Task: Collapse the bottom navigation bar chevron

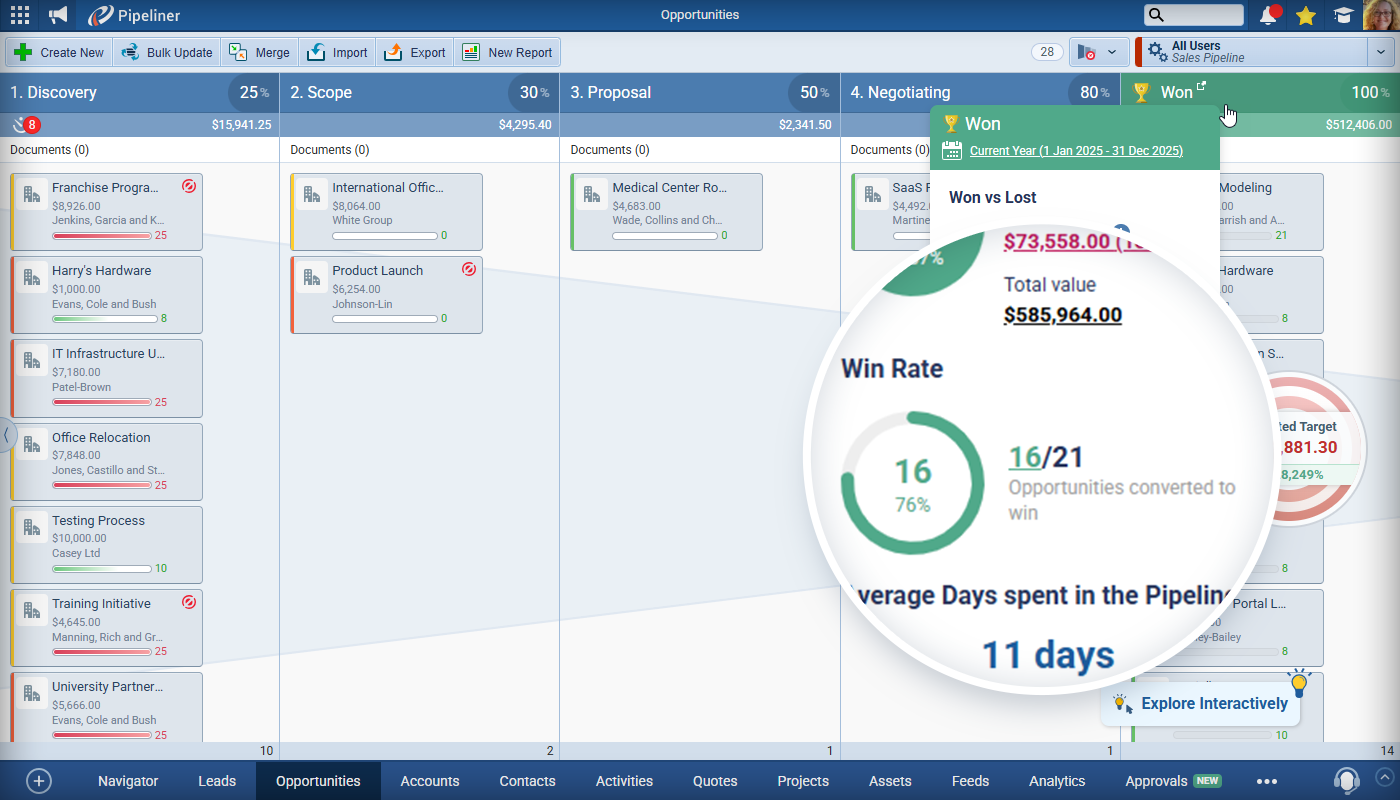Action: point(1384,776)
